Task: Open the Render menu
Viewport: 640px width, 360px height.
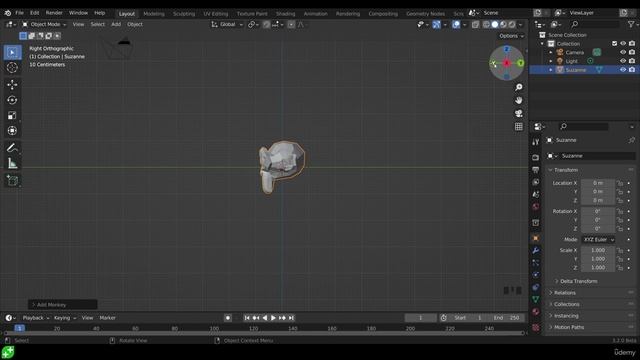Action: point(54,13)
